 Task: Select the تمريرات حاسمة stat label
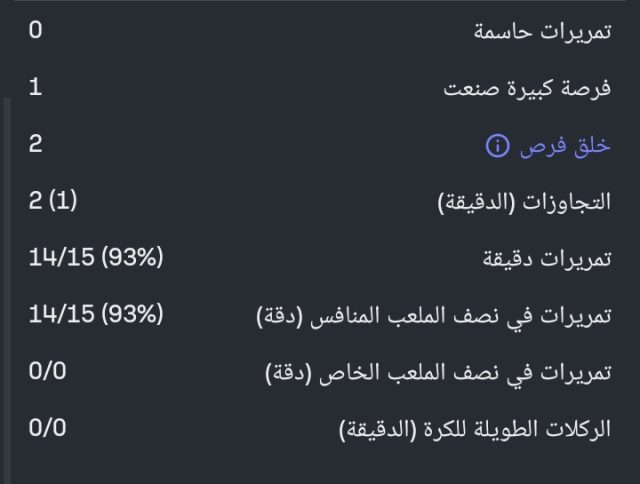pyautogui.click(x=542, y=32)
